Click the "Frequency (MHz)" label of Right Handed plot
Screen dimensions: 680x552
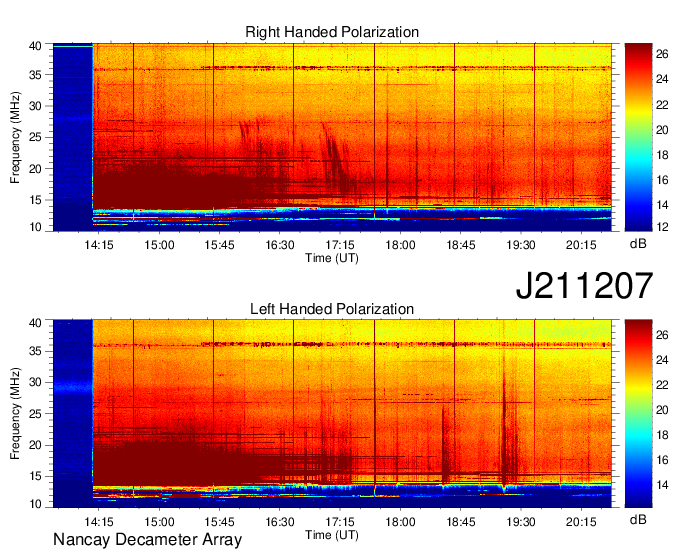tap(15, 137)
